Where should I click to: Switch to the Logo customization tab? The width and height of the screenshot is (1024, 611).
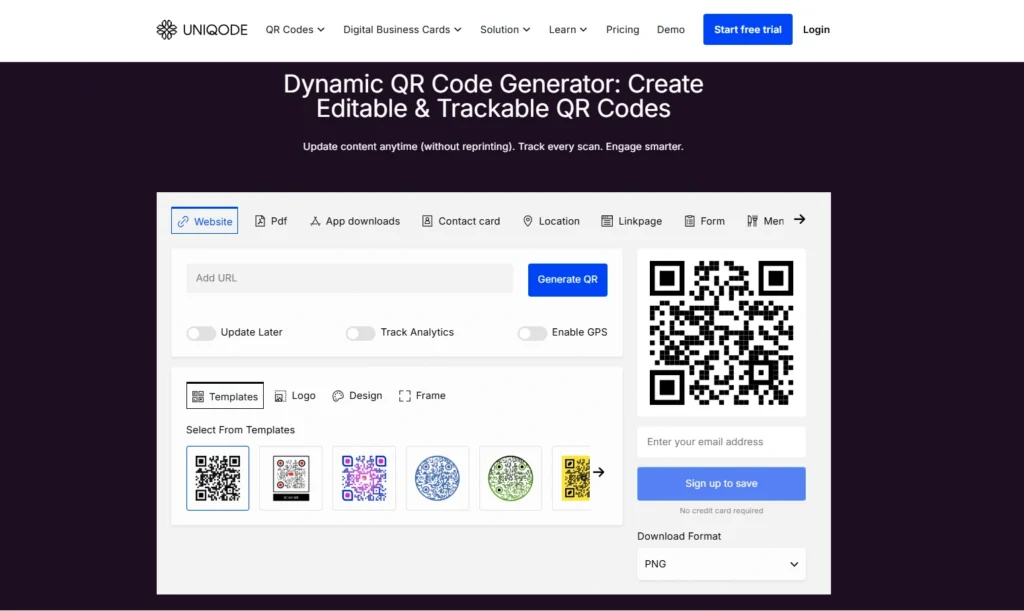coord(295,396)
